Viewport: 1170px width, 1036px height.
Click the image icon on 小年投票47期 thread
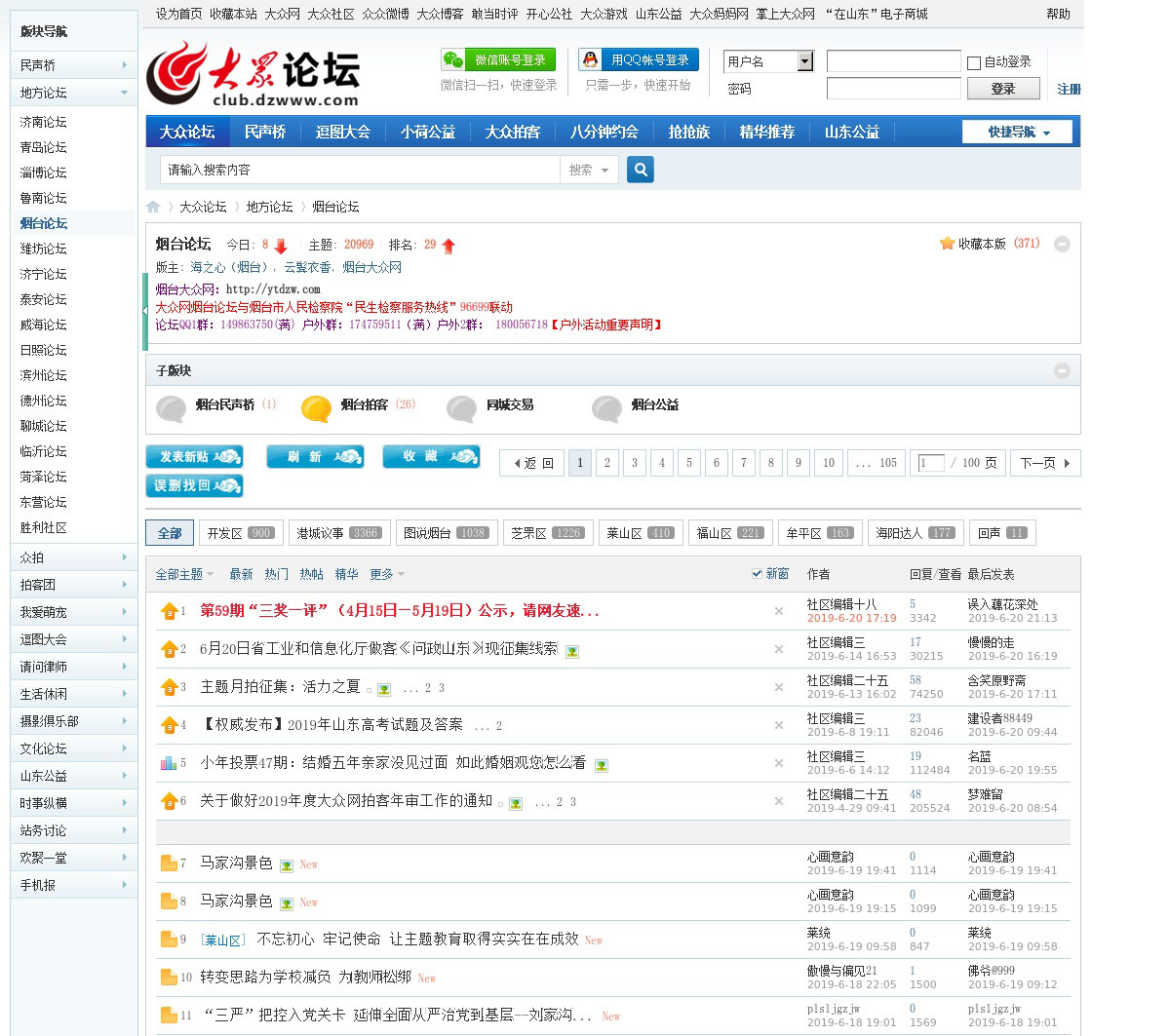[x=602, y=765]
